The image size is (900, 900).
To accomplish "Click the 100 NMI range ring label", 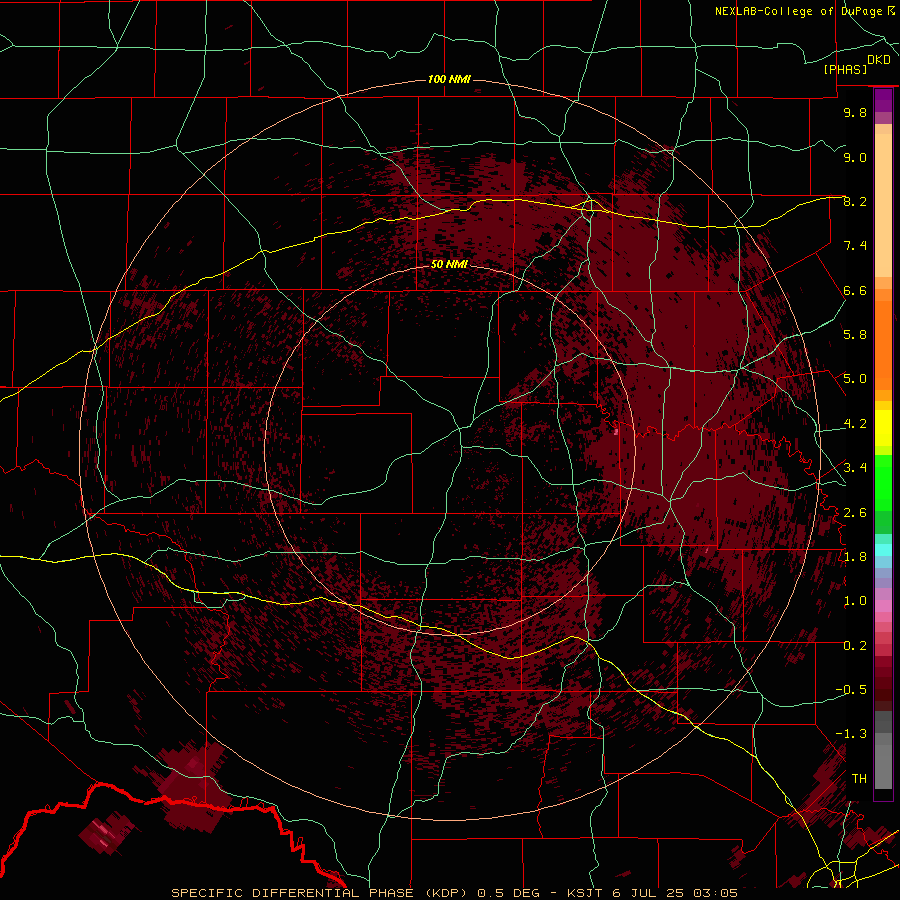I will click(x=449, y=79).
